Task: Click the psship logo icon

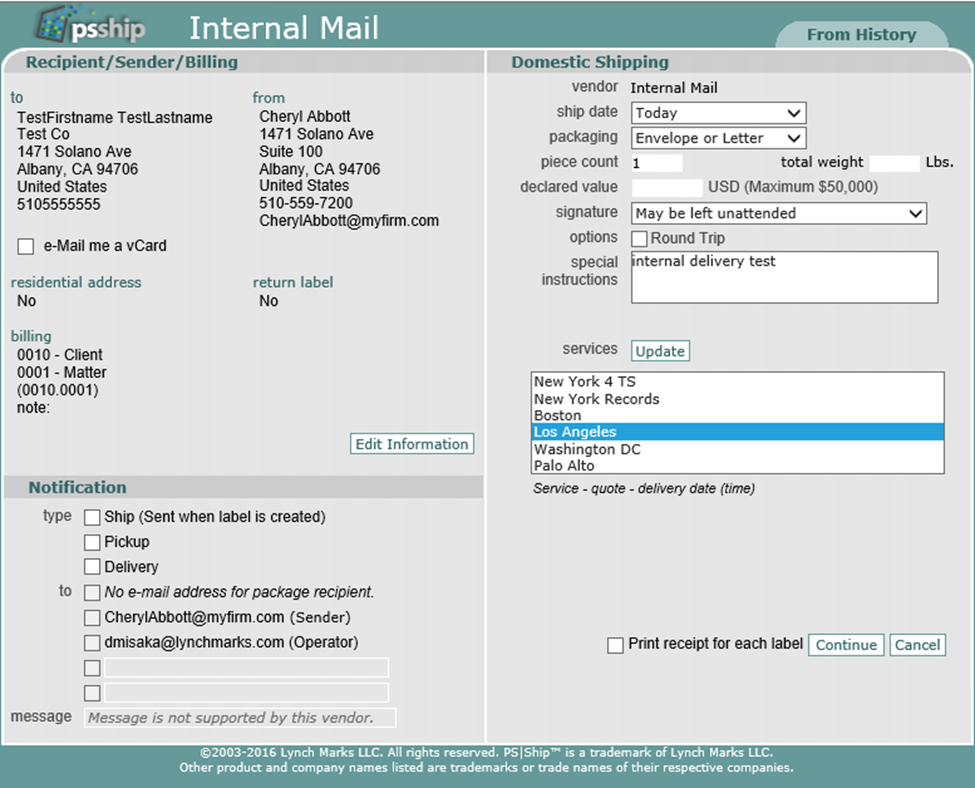Action: [91, 25]
